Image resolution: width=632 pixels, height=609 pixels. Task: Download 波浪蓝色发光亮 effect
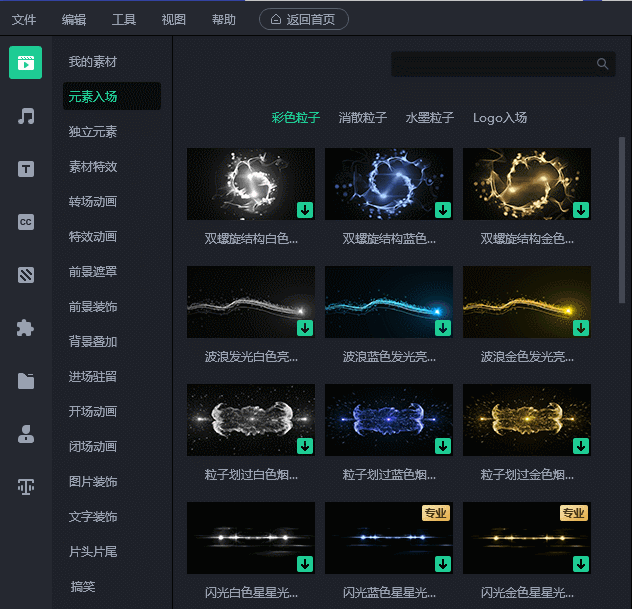point(443,328)
